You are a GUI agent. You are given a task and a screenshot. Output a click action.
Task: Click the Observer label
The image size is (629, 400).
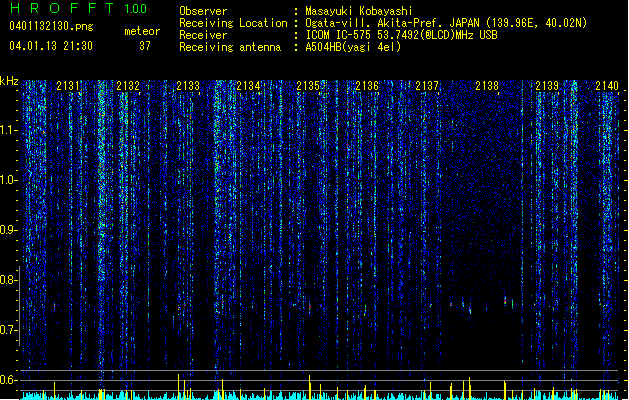point(203,11)
